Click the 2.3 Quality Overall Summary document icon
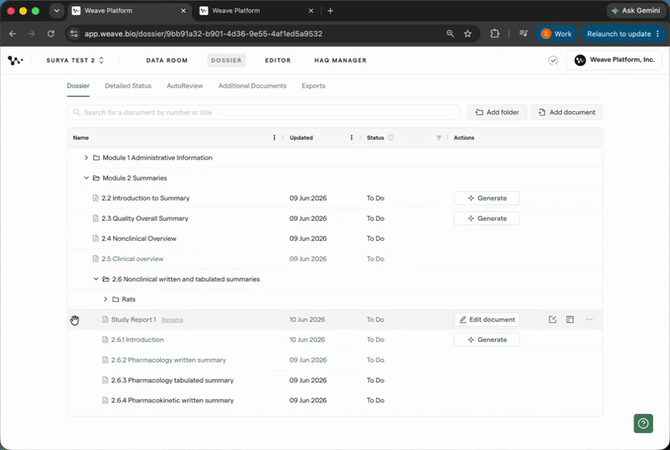The image size is (670, 450). click(x=96, y=218)
